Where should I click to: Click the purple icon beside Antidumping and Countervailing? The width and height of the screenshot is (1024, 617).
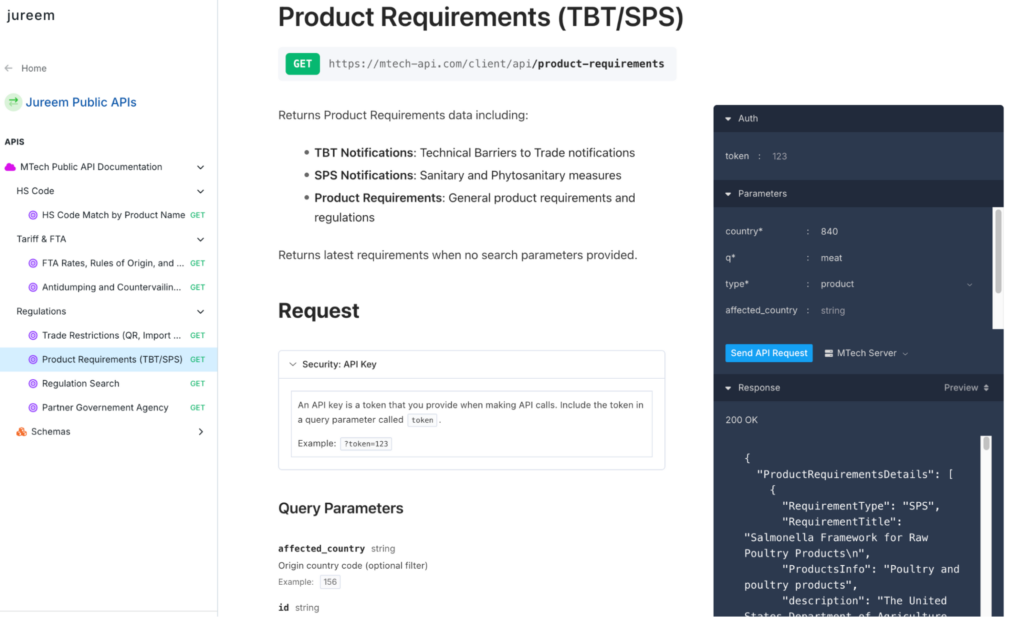(33, 287)
